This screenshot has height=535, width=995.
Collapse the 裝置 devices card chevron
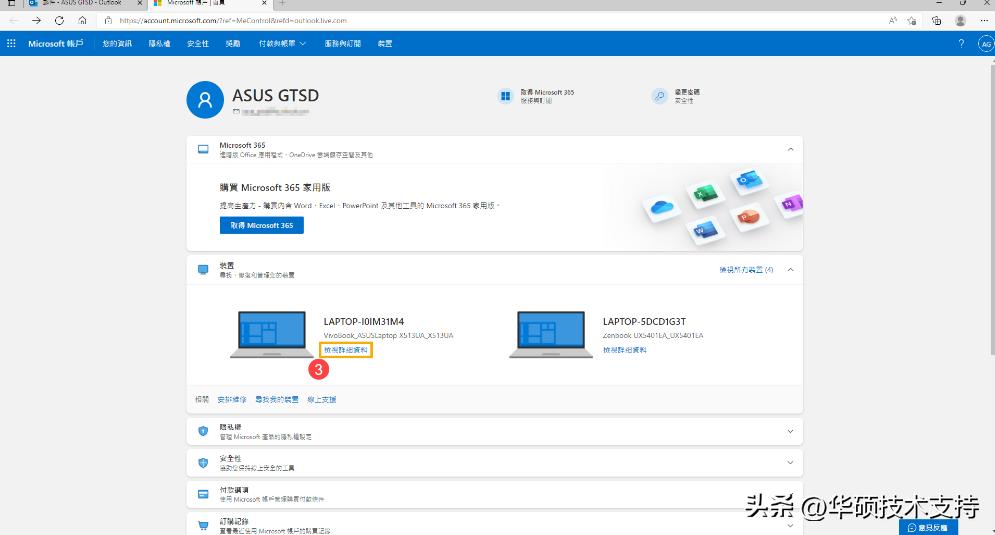[790, 270]
